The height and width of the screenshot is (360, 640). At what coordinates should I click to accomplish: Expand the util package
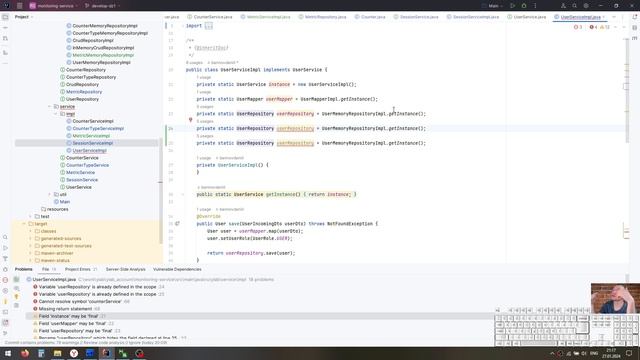pyautogui.click(x=49, y=194)
